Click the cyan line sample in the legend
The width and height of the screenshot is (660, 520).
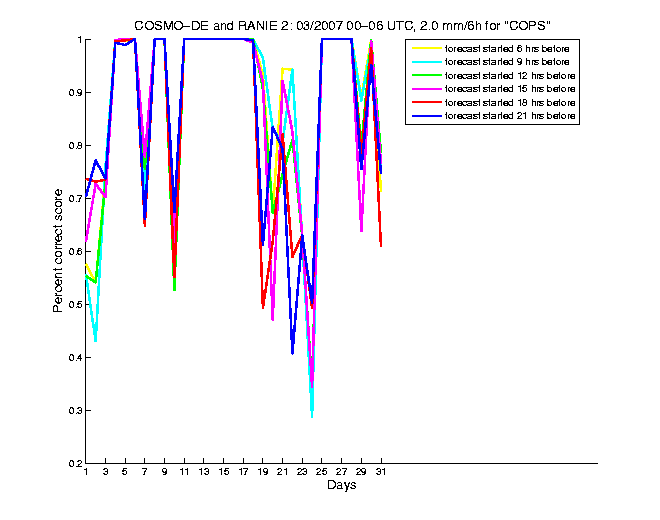pos(426,62)
